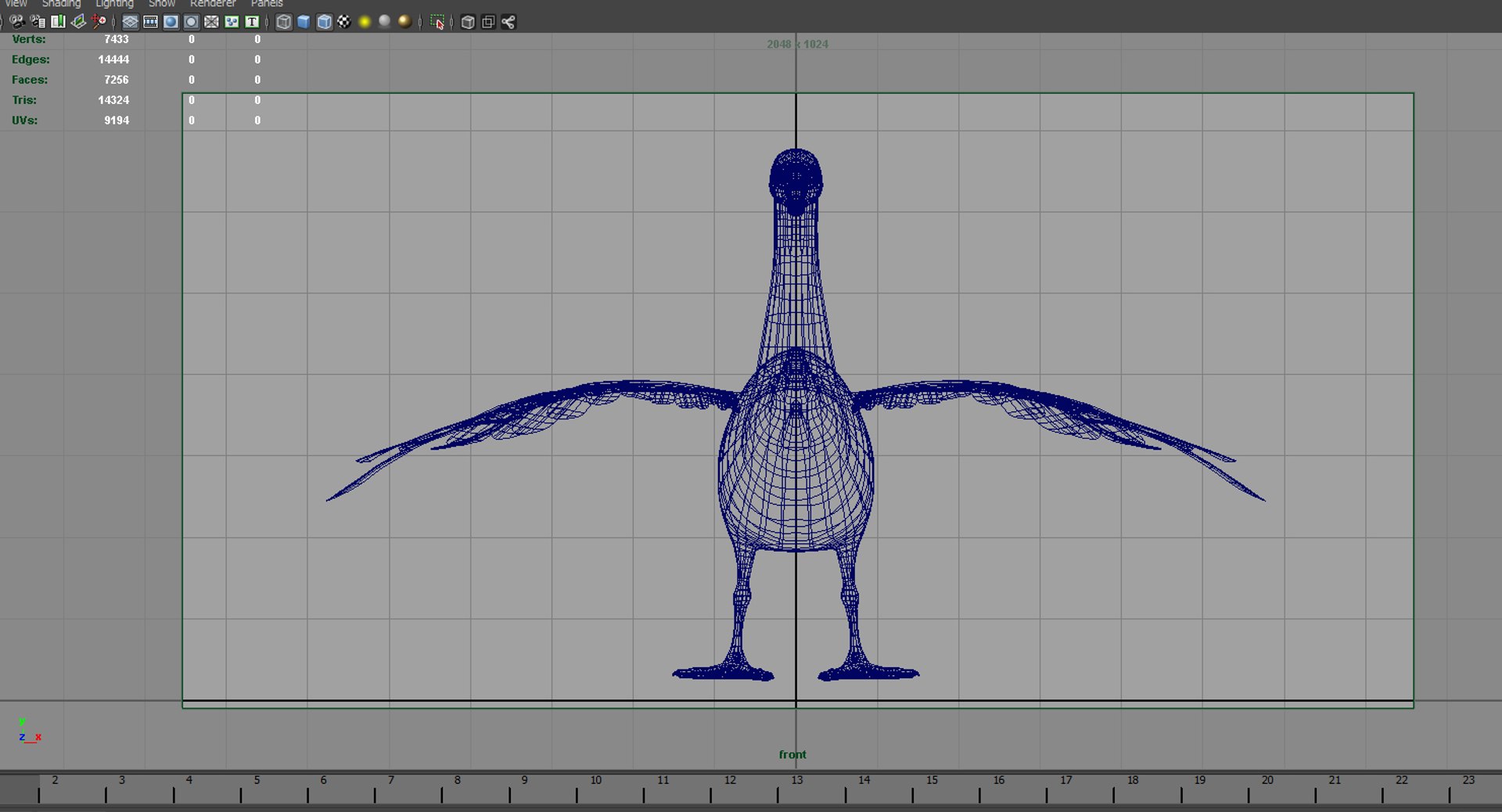Enable Wireframe on Shaded cube icon
This screenshot has width=1502, height=812.
324,22
